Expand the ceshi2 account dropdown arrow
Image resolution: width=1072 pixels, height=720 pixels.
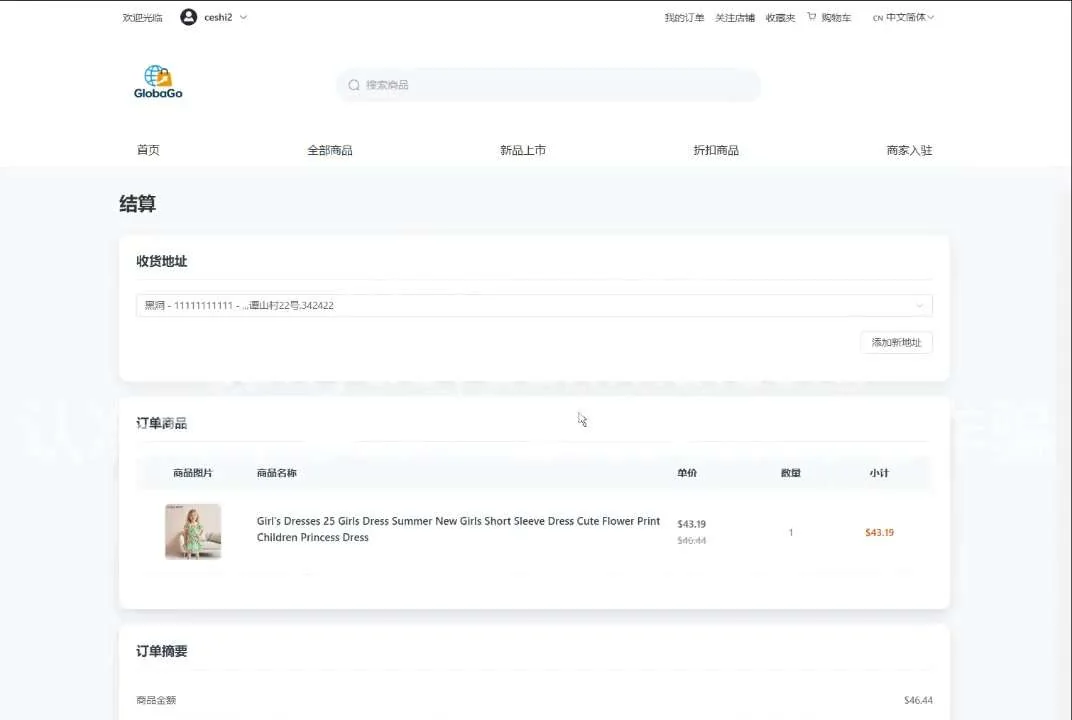(244, 17)
